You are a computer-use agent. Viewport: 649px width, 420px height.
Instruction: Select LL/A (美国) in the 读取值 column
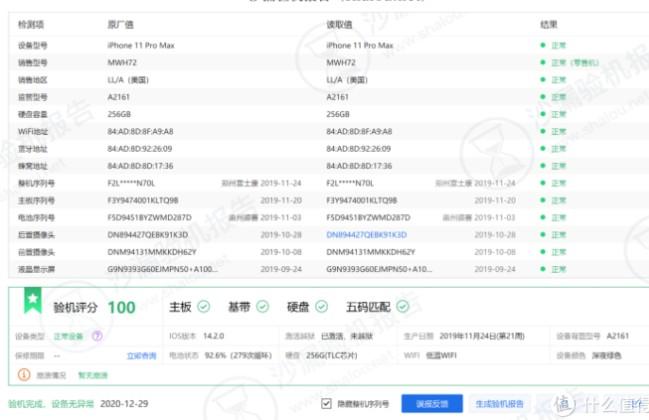click(347, 80)
